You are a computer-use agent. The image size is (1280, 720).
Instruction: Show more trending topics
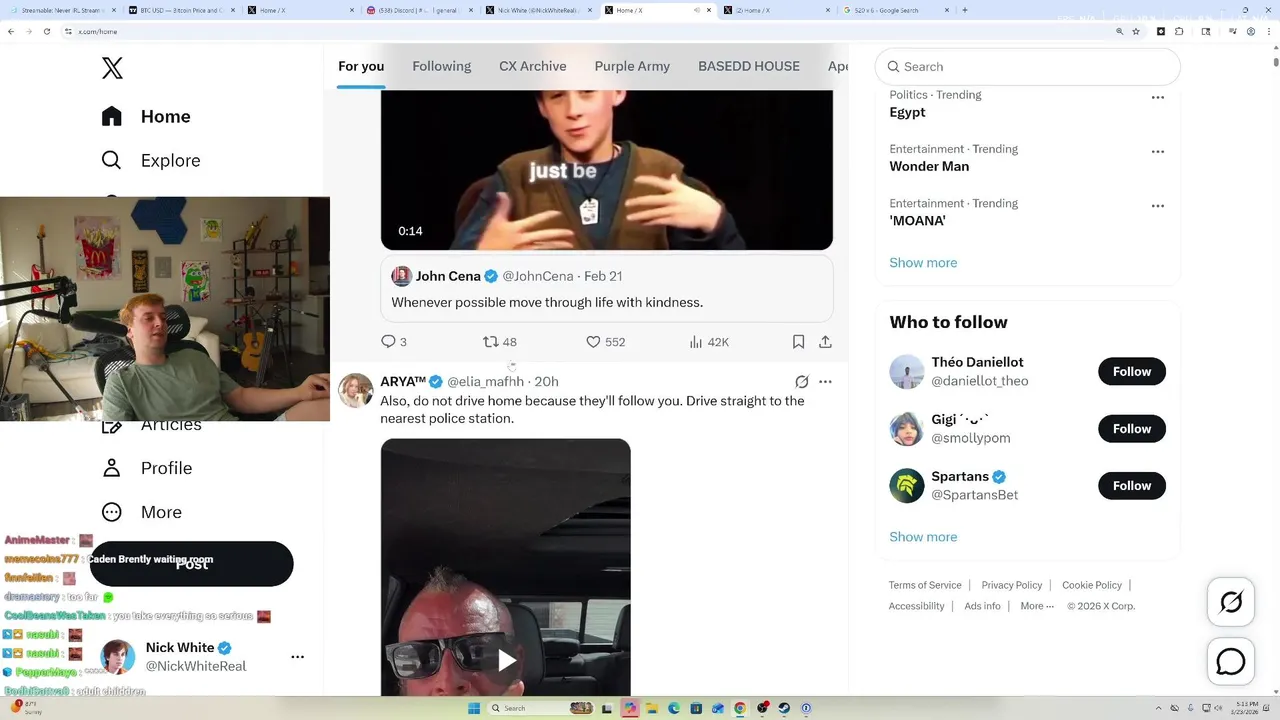click(923, 263)
